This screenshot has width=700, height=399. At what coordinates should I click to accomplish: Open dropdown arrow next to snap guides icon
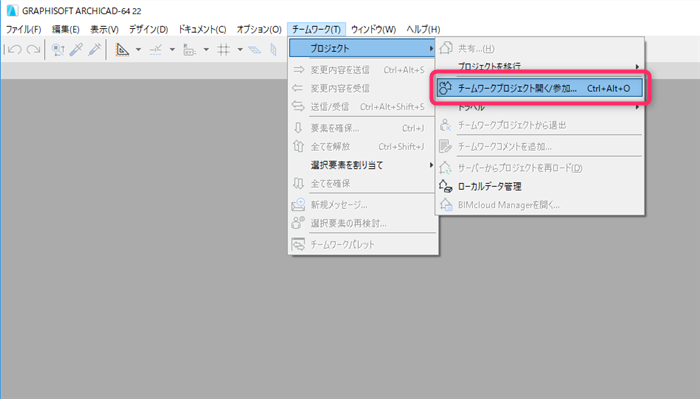click(x=172, y=50)
